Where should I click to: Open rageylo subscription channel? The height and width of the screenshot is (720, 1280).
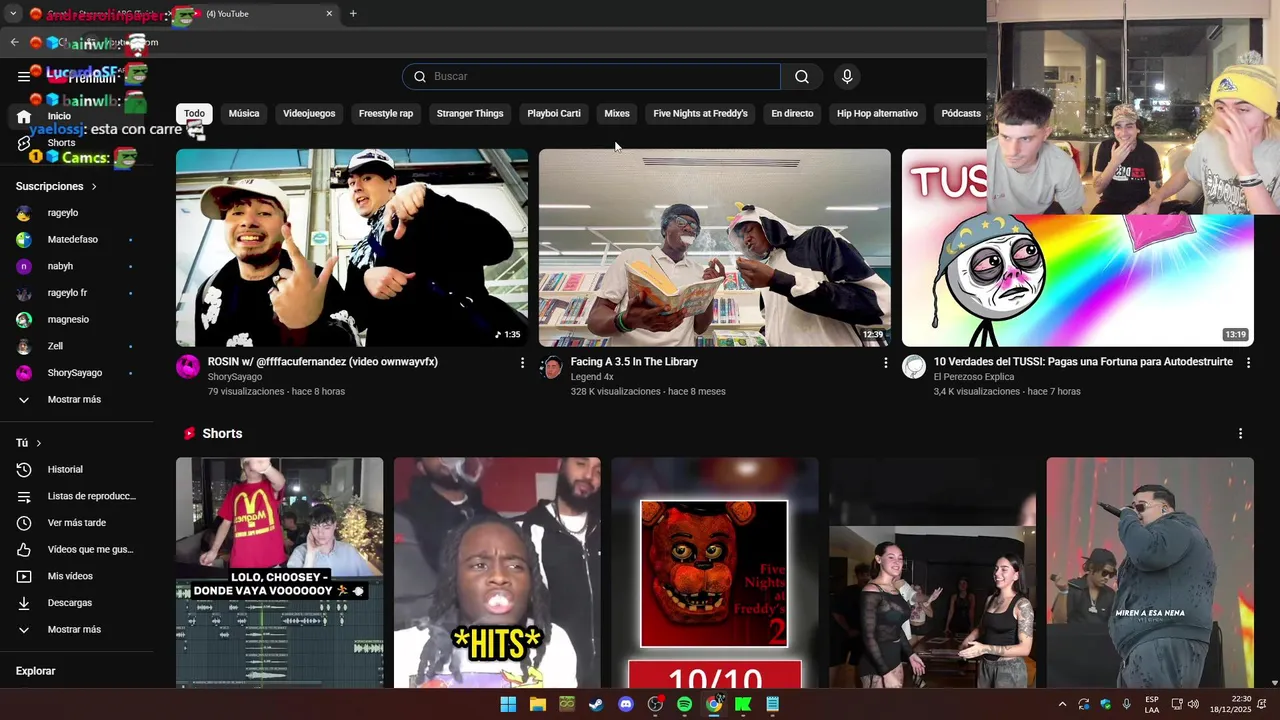(x=63, y=213)
